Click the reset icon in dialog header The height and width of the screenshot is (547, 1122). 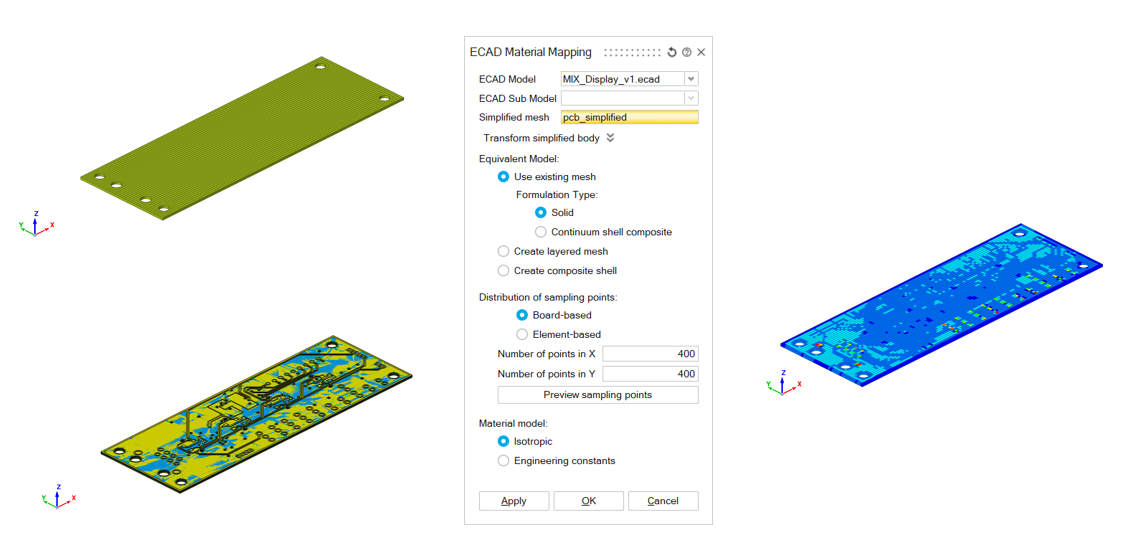point(672,52)
